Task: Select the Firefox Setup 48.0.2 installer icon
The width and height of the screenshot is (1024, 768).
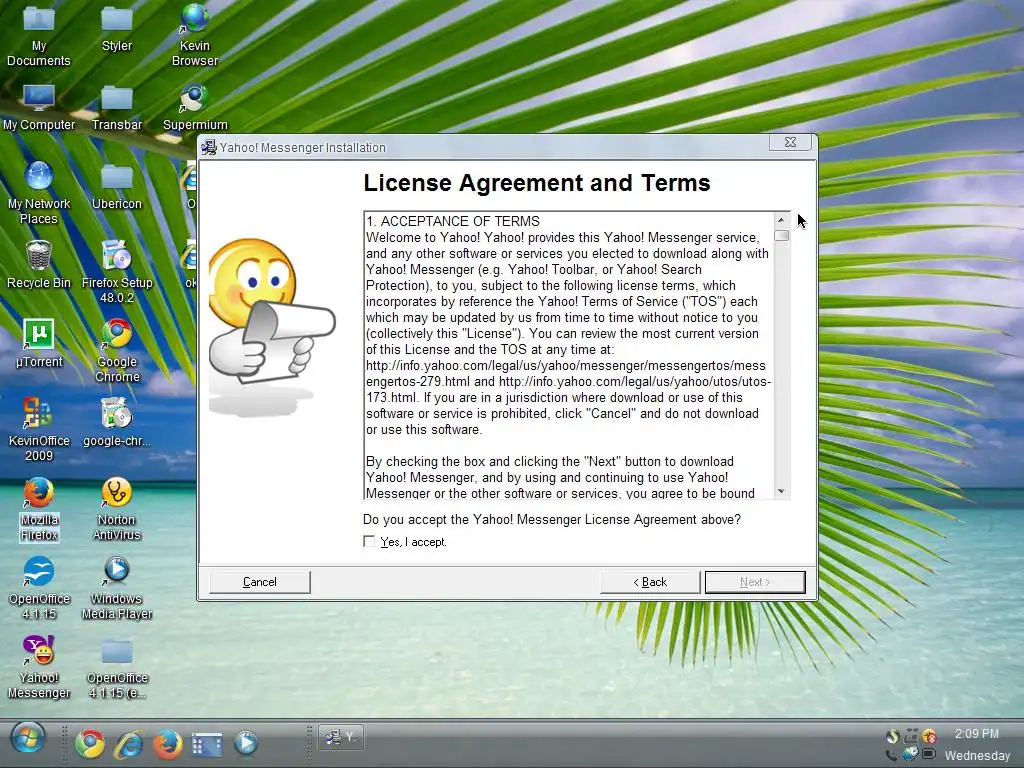Action: pyautogui.click(x=117, y=272)
